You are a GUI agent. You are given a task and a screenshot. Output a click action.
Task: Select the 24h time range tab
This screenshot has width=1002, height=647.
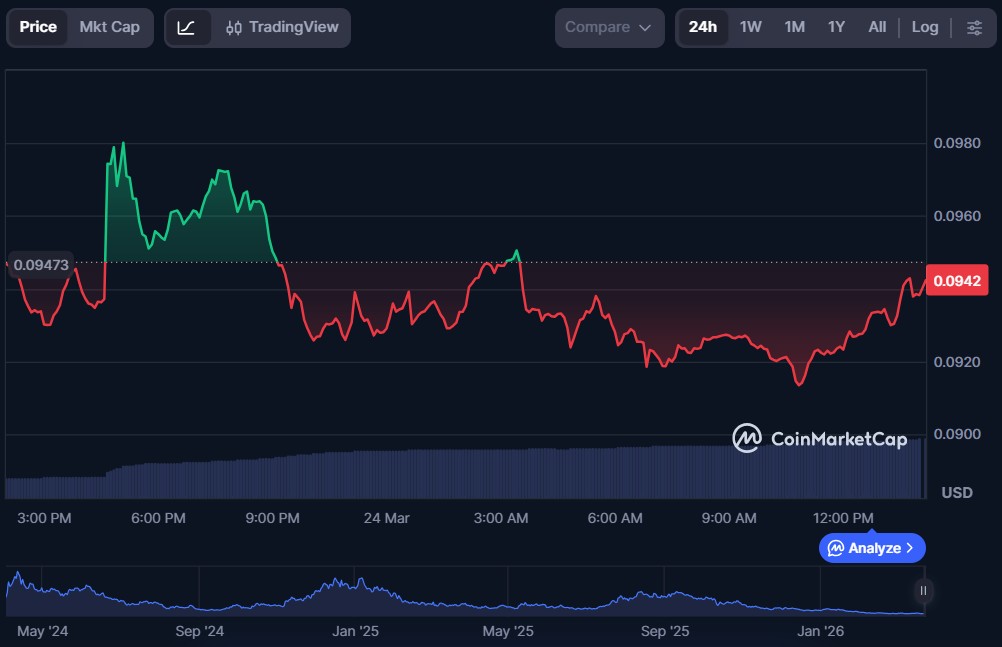pos(703,27)
